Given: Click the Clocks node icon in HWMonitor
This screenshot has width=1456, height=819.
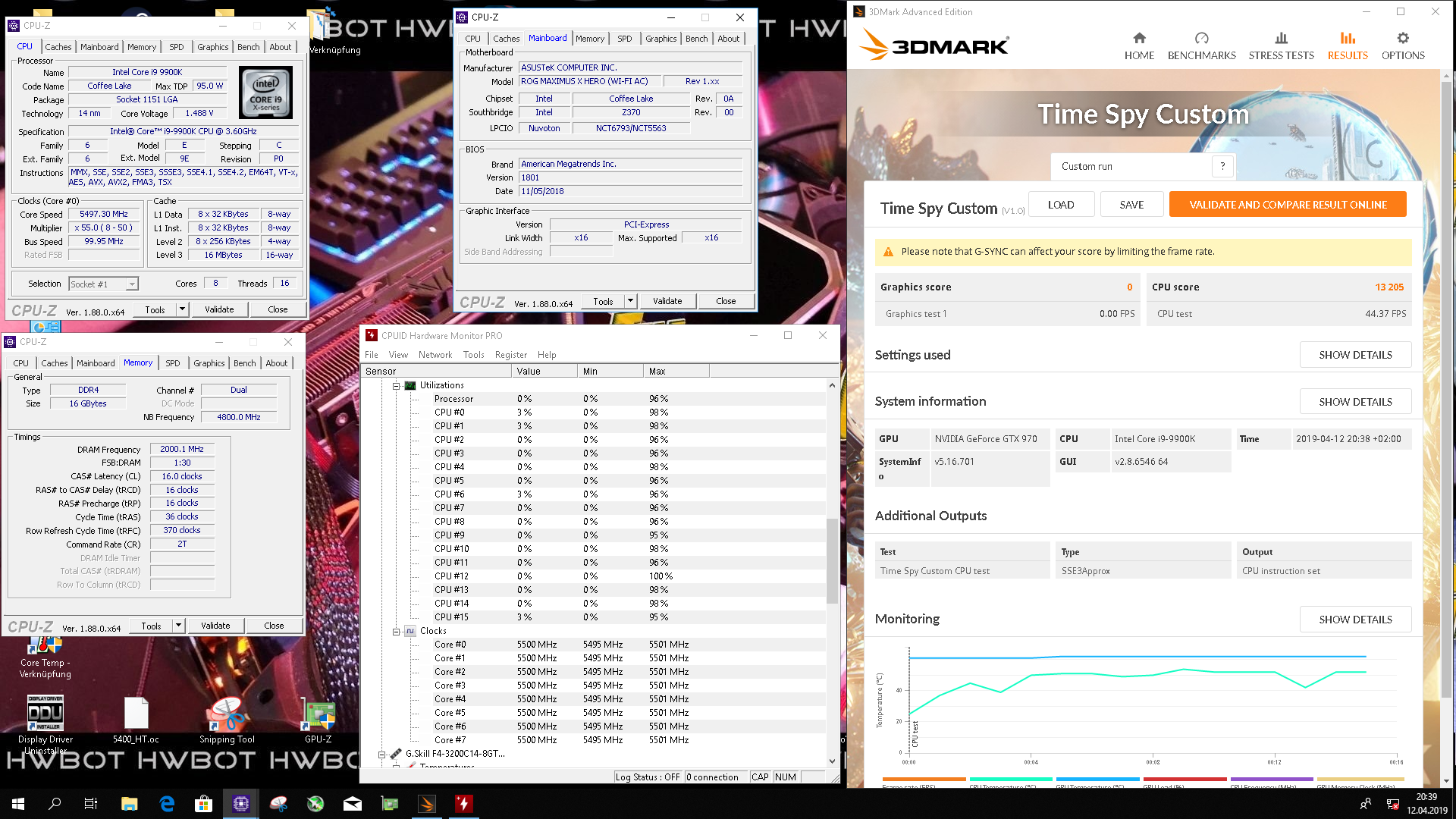Looking at the screenshot, I should tap(410, 631).
